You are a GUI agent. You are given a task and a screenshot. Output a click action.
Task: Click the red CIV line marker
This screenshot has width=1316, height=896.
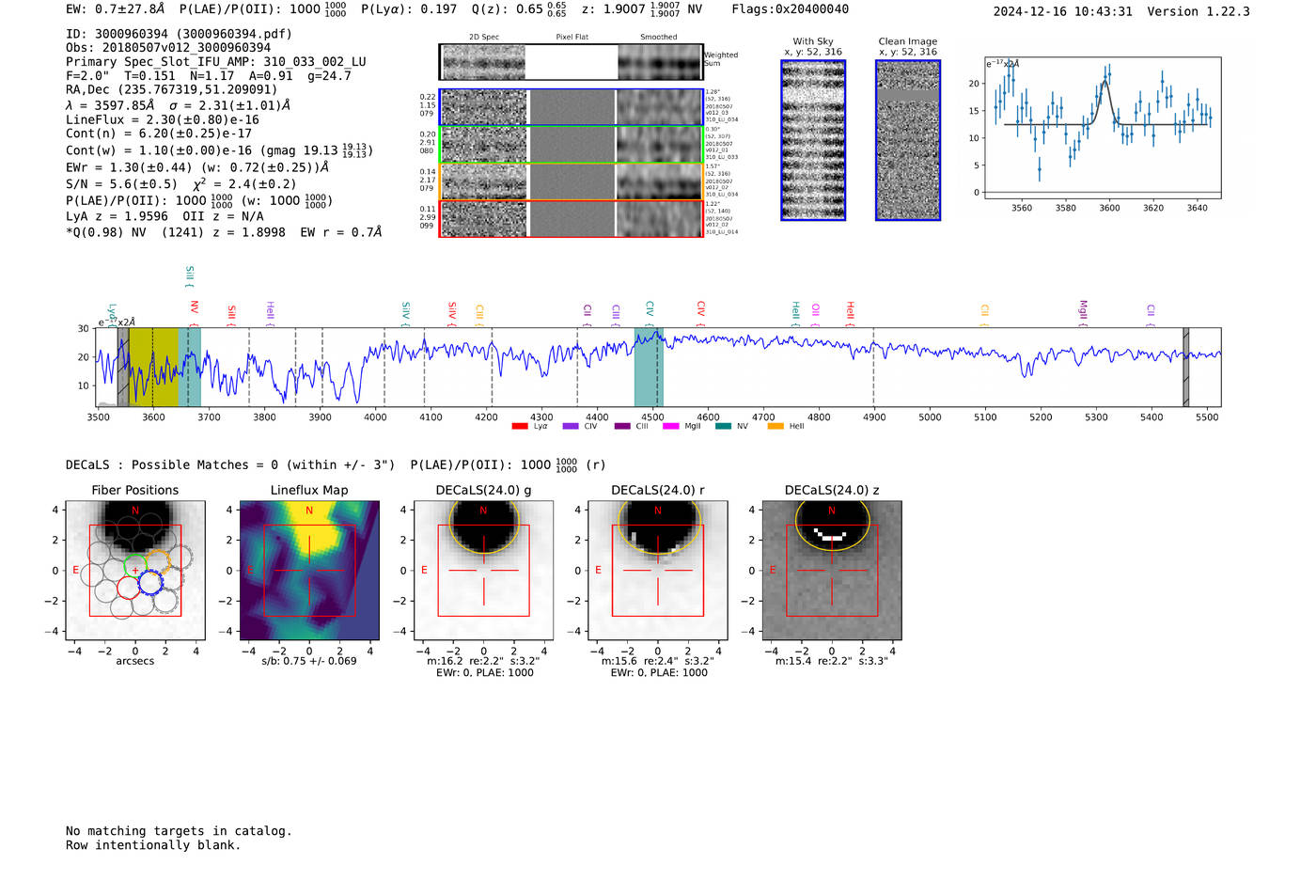pyautogui.click(x=700, y=311)
